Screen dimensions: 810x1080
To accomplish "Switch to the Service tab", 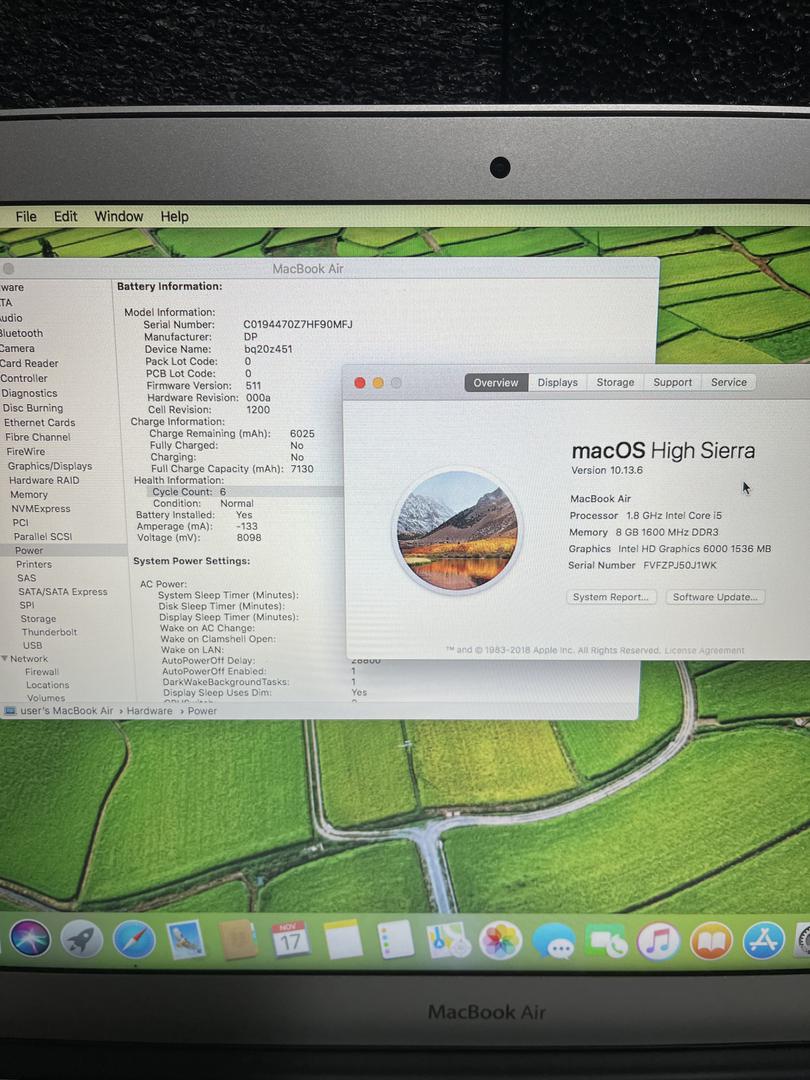I will point(729,382).
